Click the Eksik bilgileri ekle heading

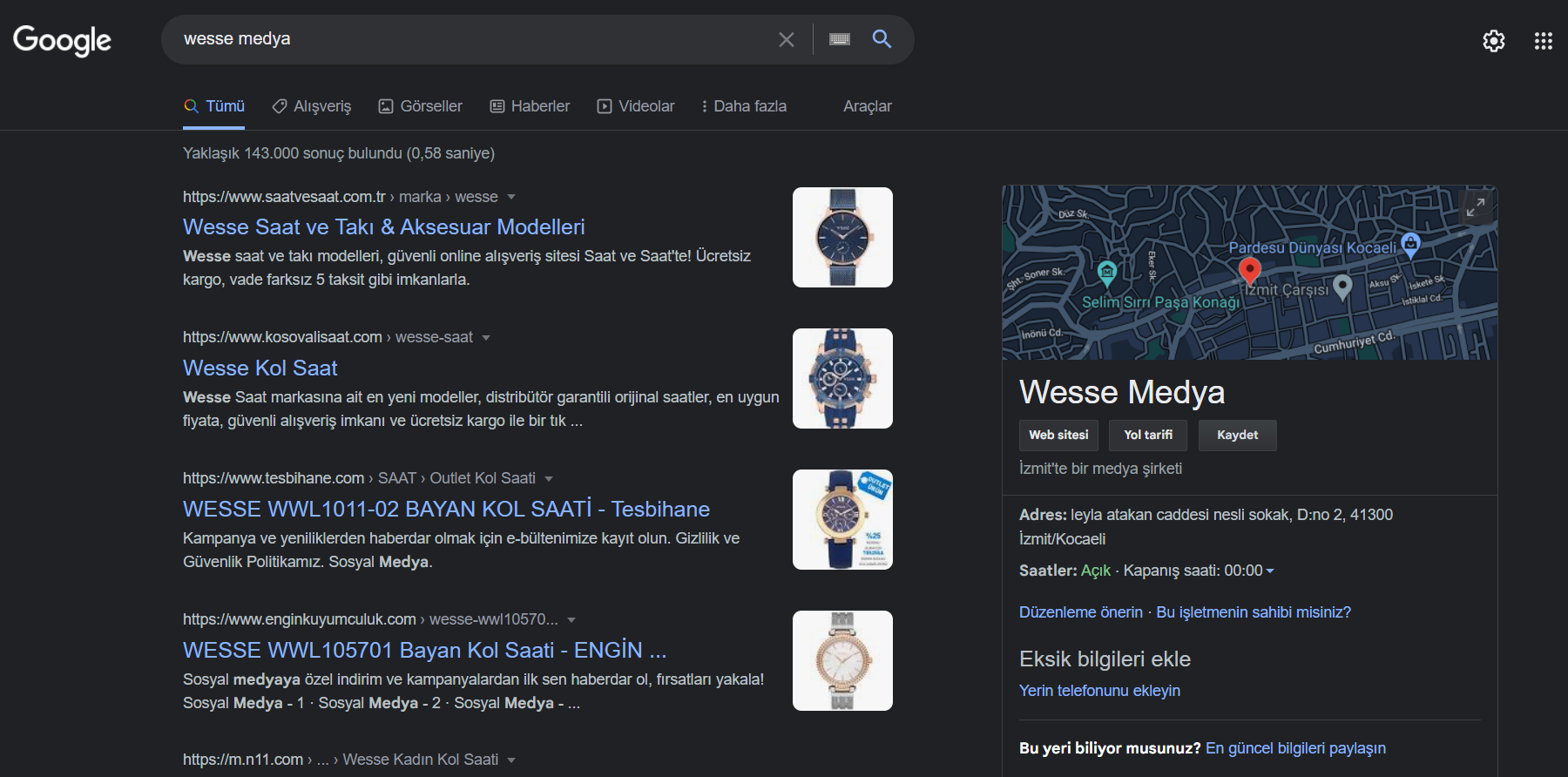[1105, 659]
